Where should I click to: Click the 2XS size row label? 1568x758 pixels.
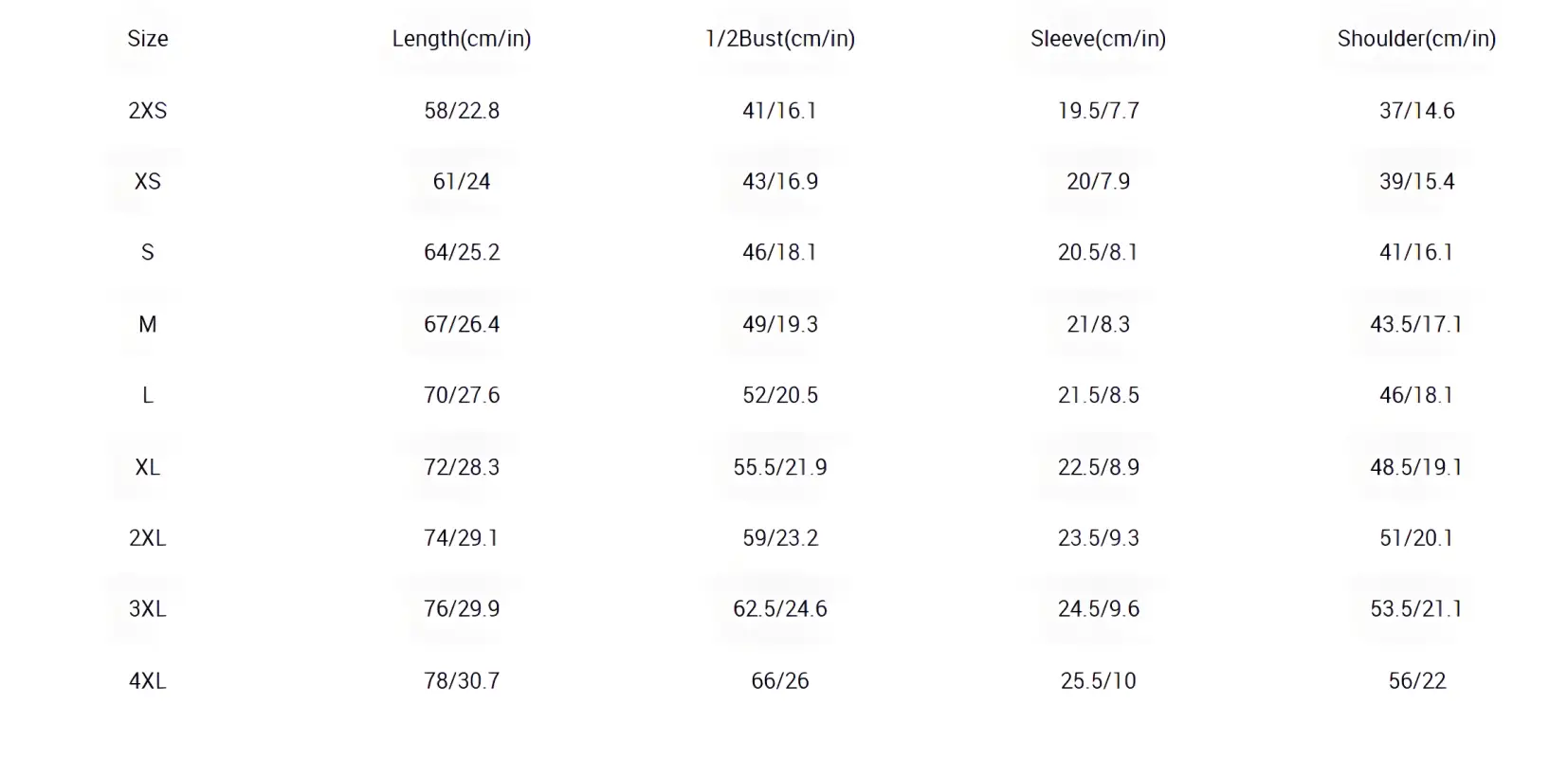[x=148, y=111]
